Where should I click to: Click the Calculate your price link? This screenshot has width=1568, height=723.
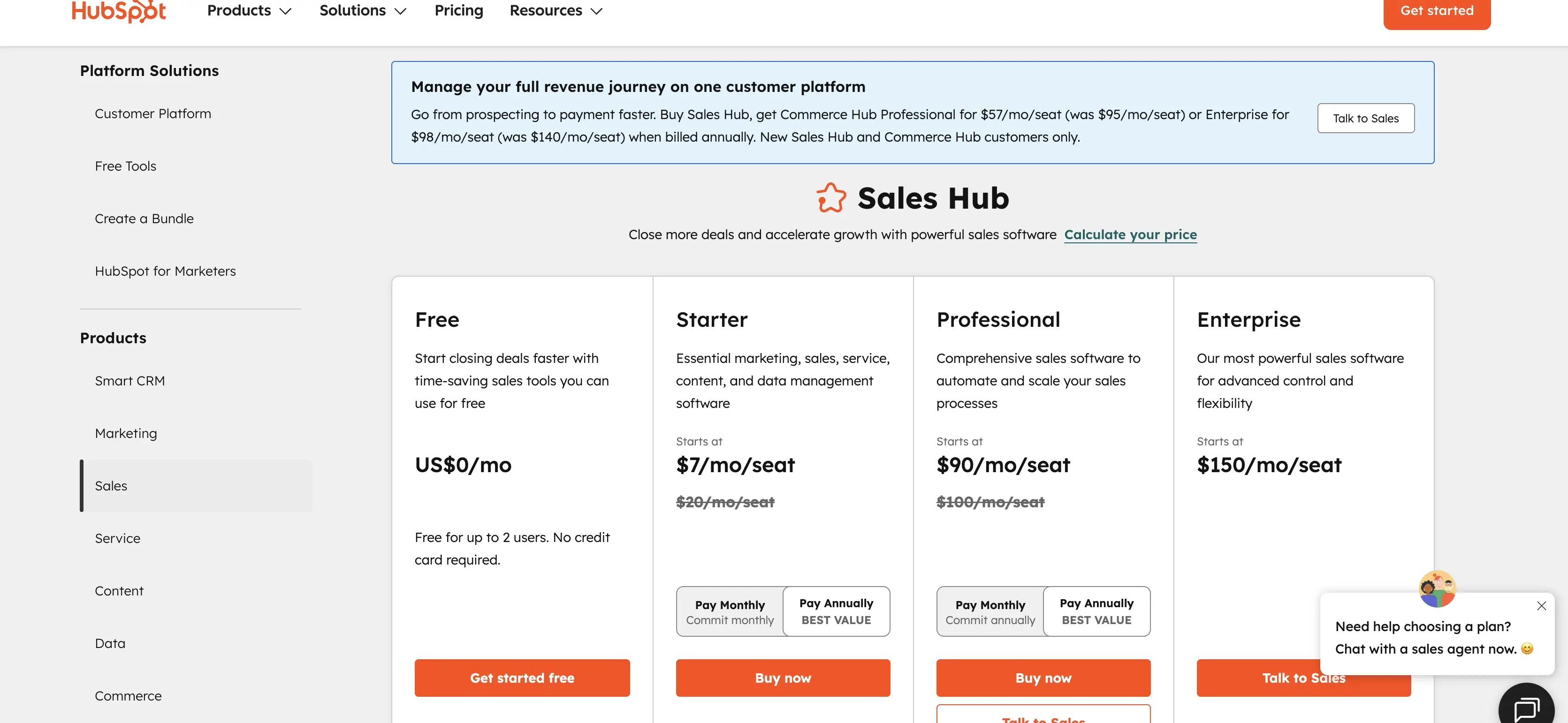1130,235
